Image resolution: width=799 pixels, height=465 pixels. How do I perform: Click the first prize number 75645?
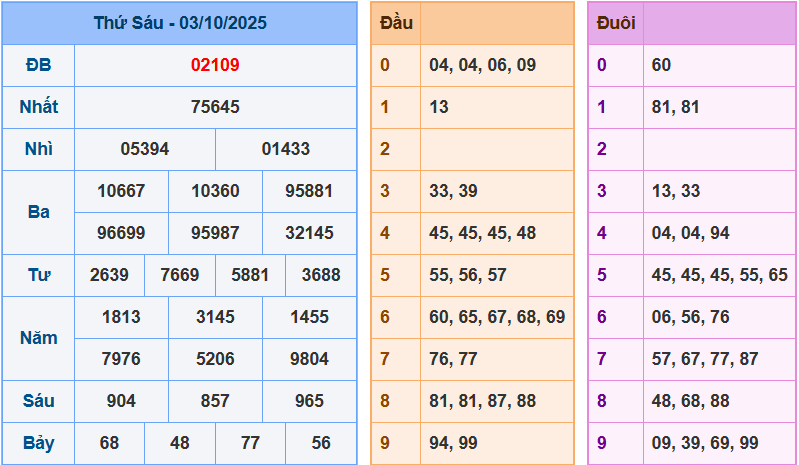click(215, 107)
